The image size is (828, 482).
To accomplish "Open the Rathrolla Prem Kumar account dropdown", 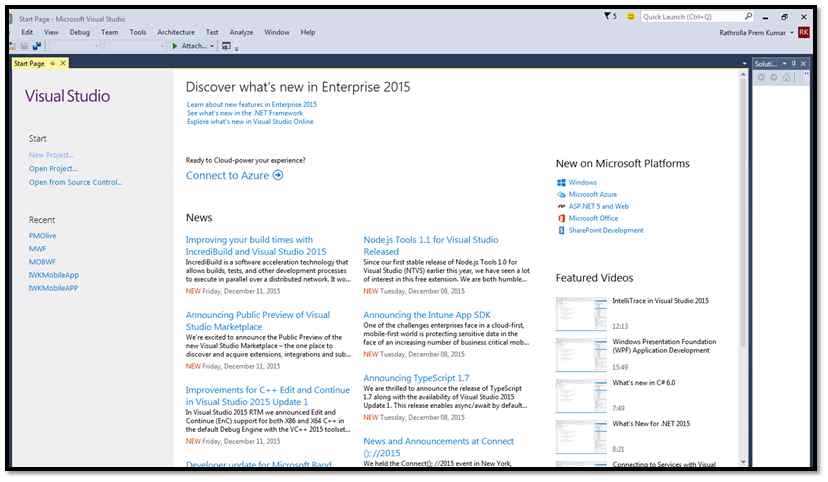I will (792, 33).
